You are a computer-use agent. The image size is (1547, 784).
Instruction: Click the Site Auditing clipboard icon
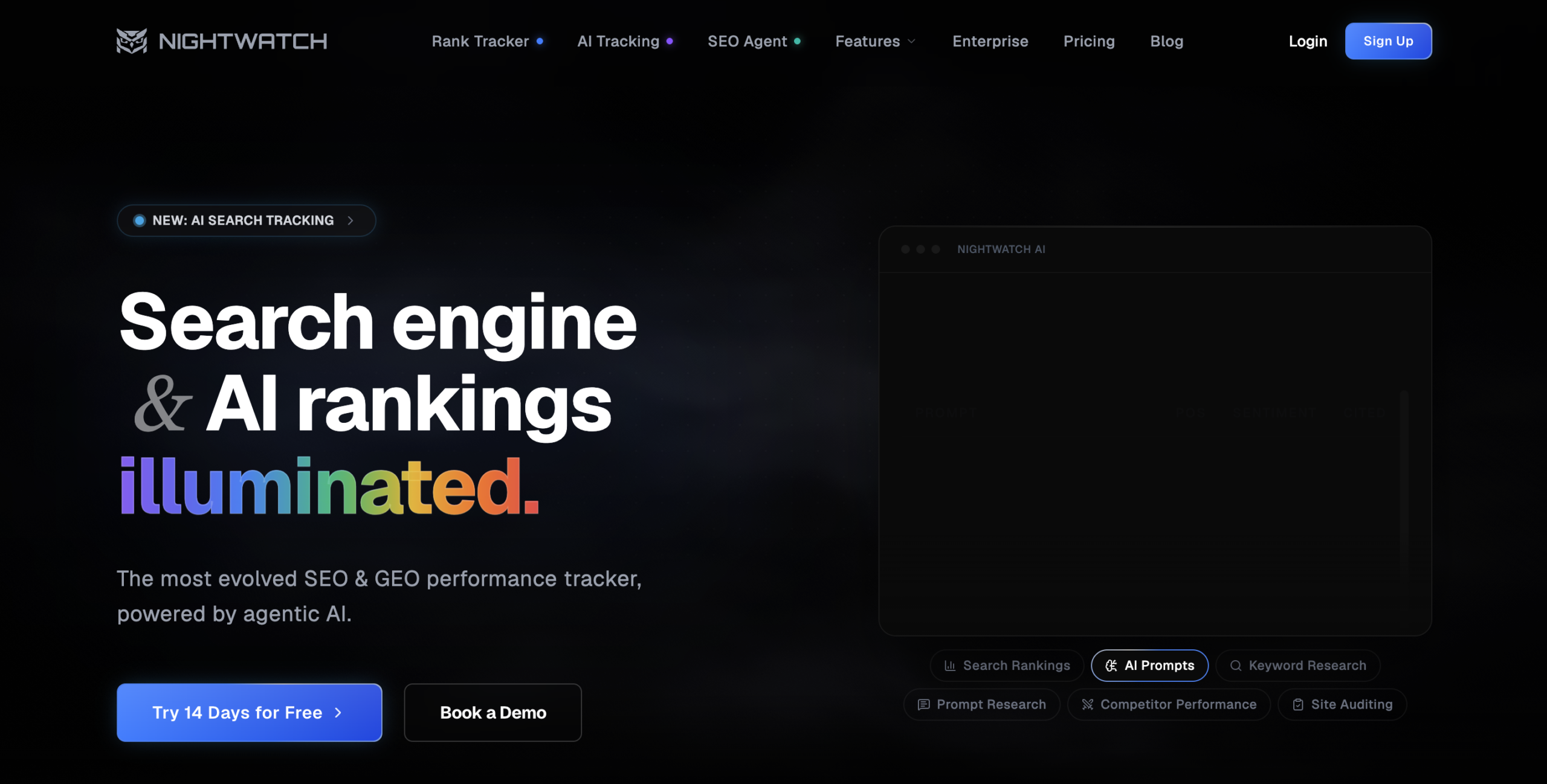point(1298,704)
